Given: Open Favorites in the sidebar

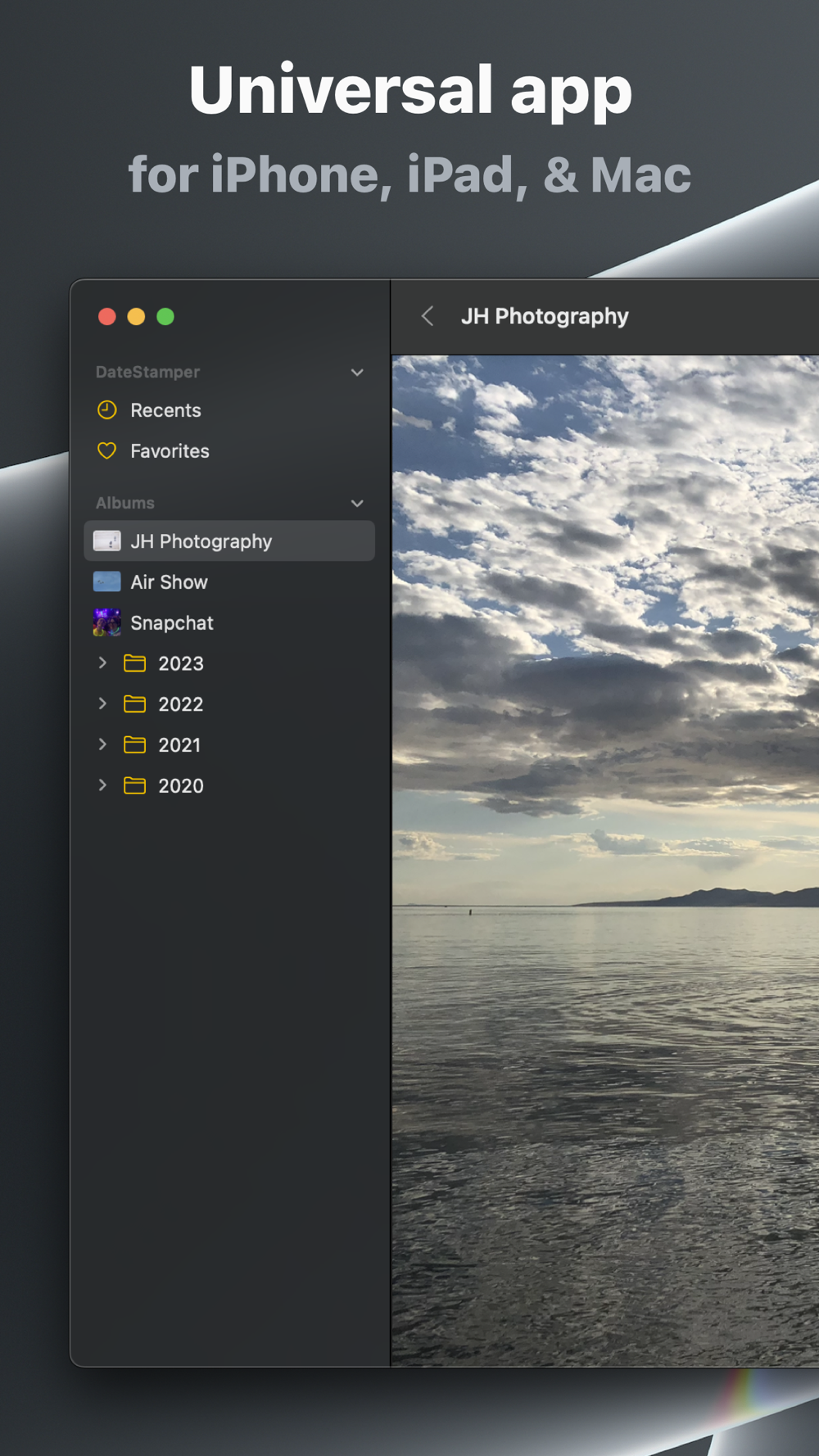Looking at the screenshot, I should [x=229, y=451].
